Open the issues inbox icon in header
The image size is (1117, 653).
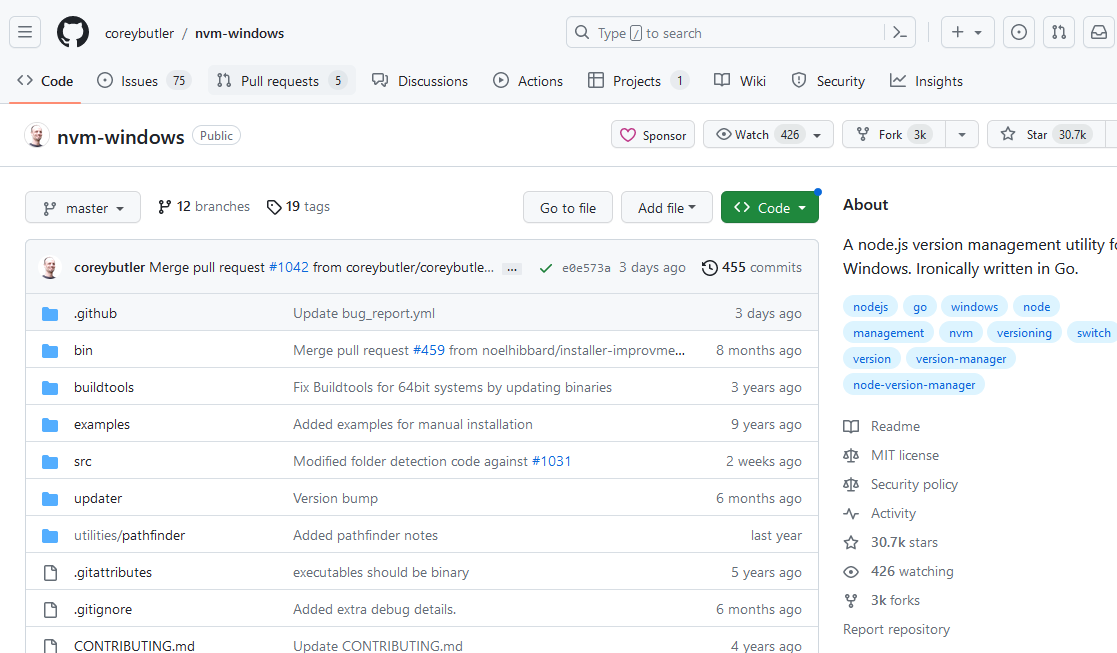pyautogui.click(x=1019, y=33)
